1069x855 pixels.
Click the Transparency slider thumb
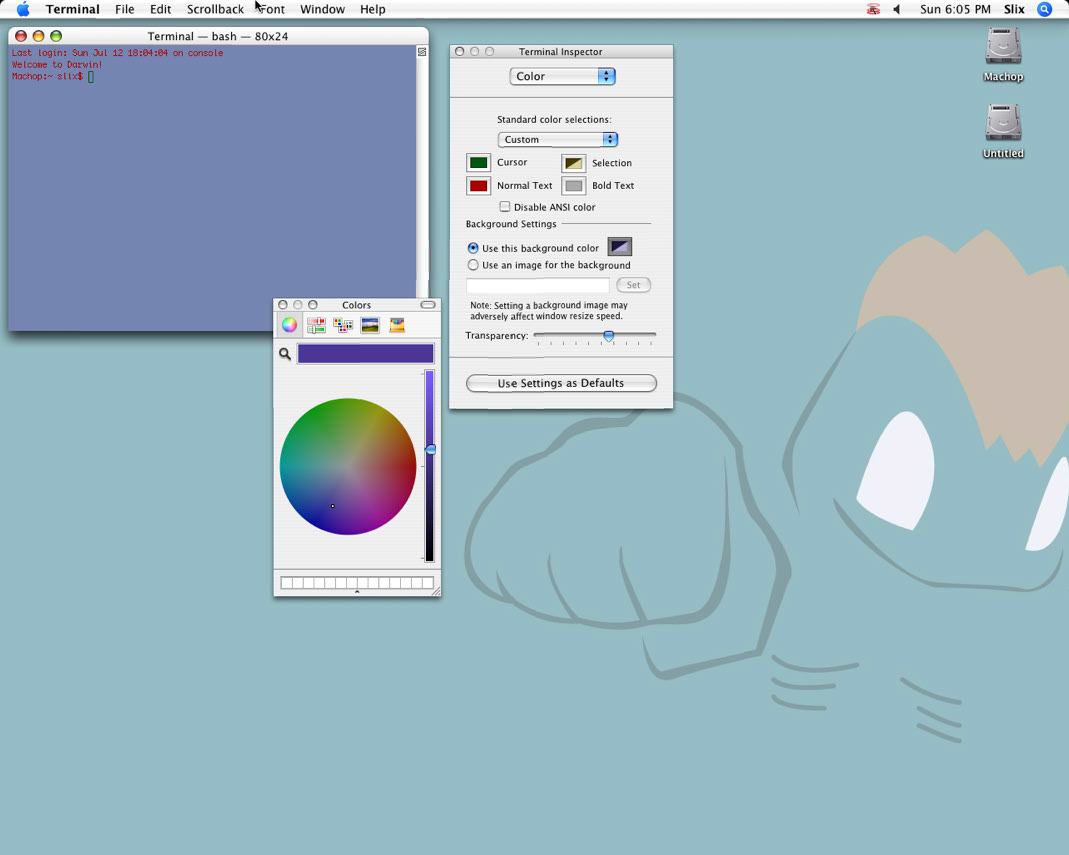(x=609, y=335)
